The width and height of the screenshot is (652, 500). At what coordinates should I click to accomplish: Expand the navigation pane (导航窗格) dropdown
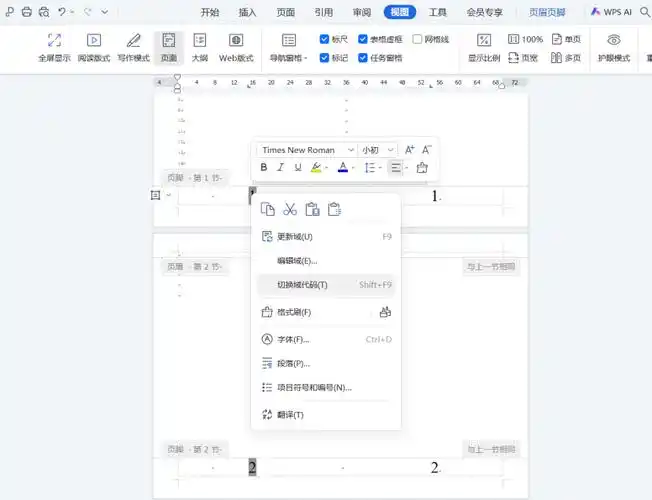click(x=289, y=58)
